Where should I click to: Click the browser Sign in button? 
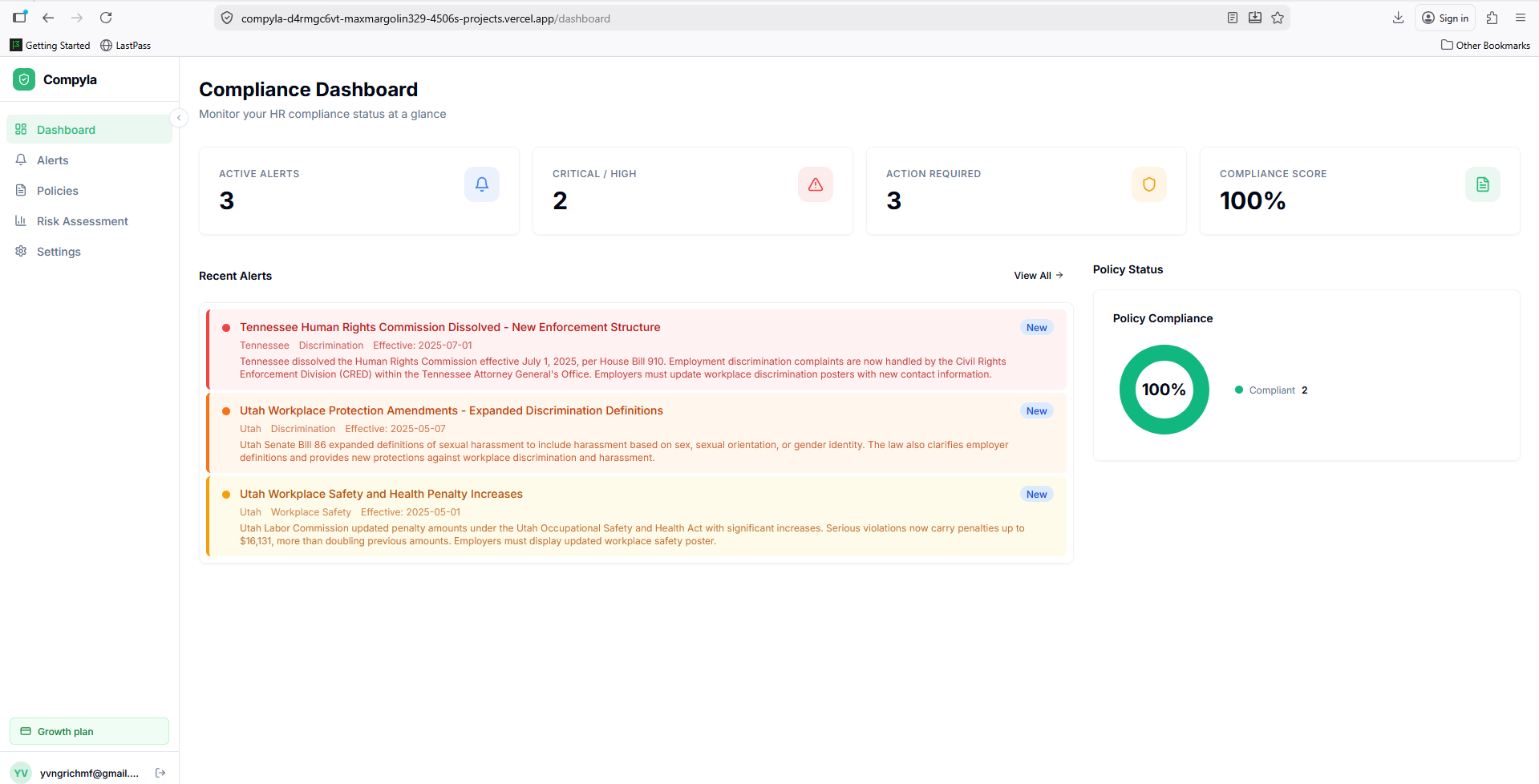(x=1445, y=18)
